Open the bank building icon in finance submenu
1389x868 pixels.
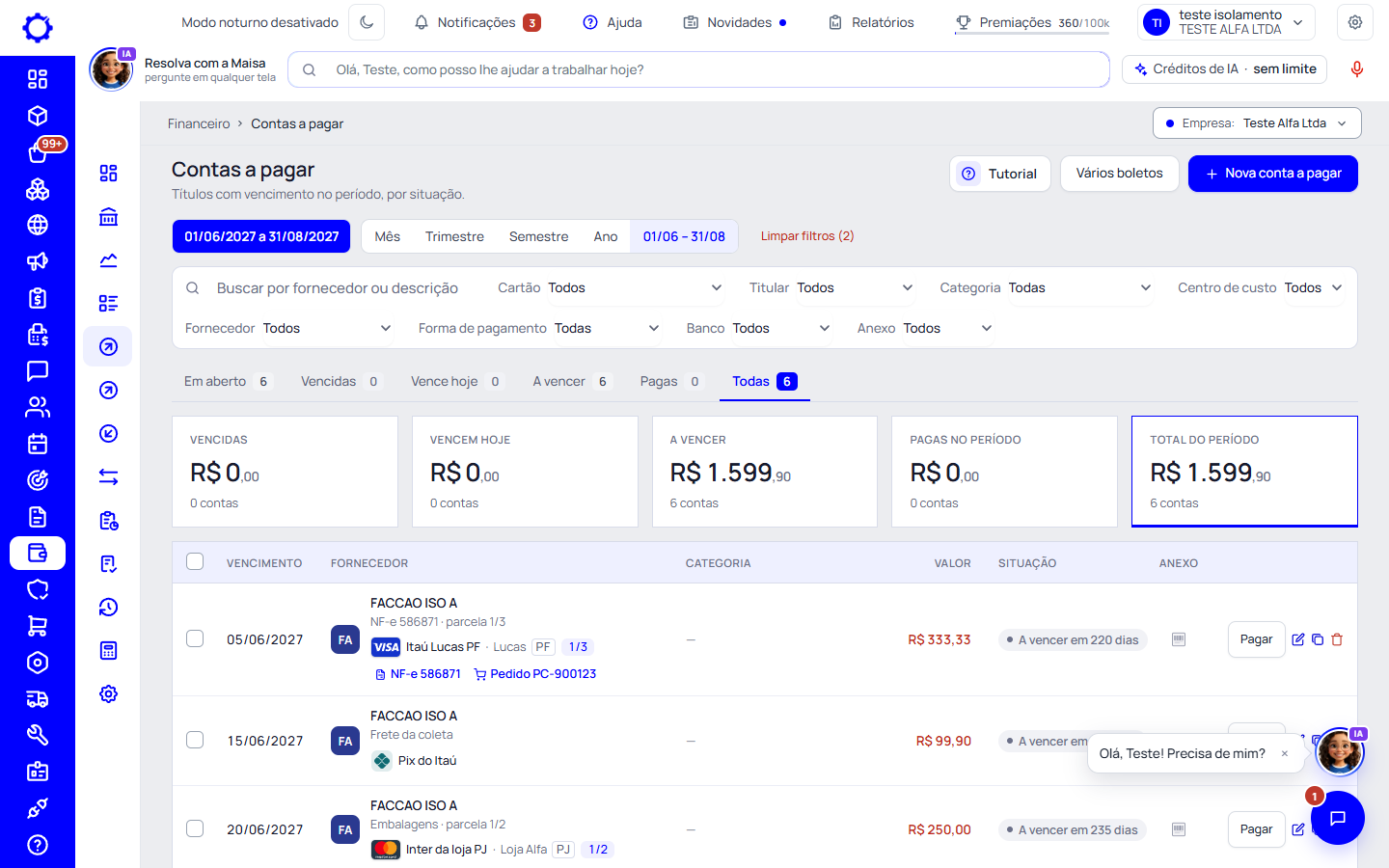pyautogui.click(x=109, y=217)
